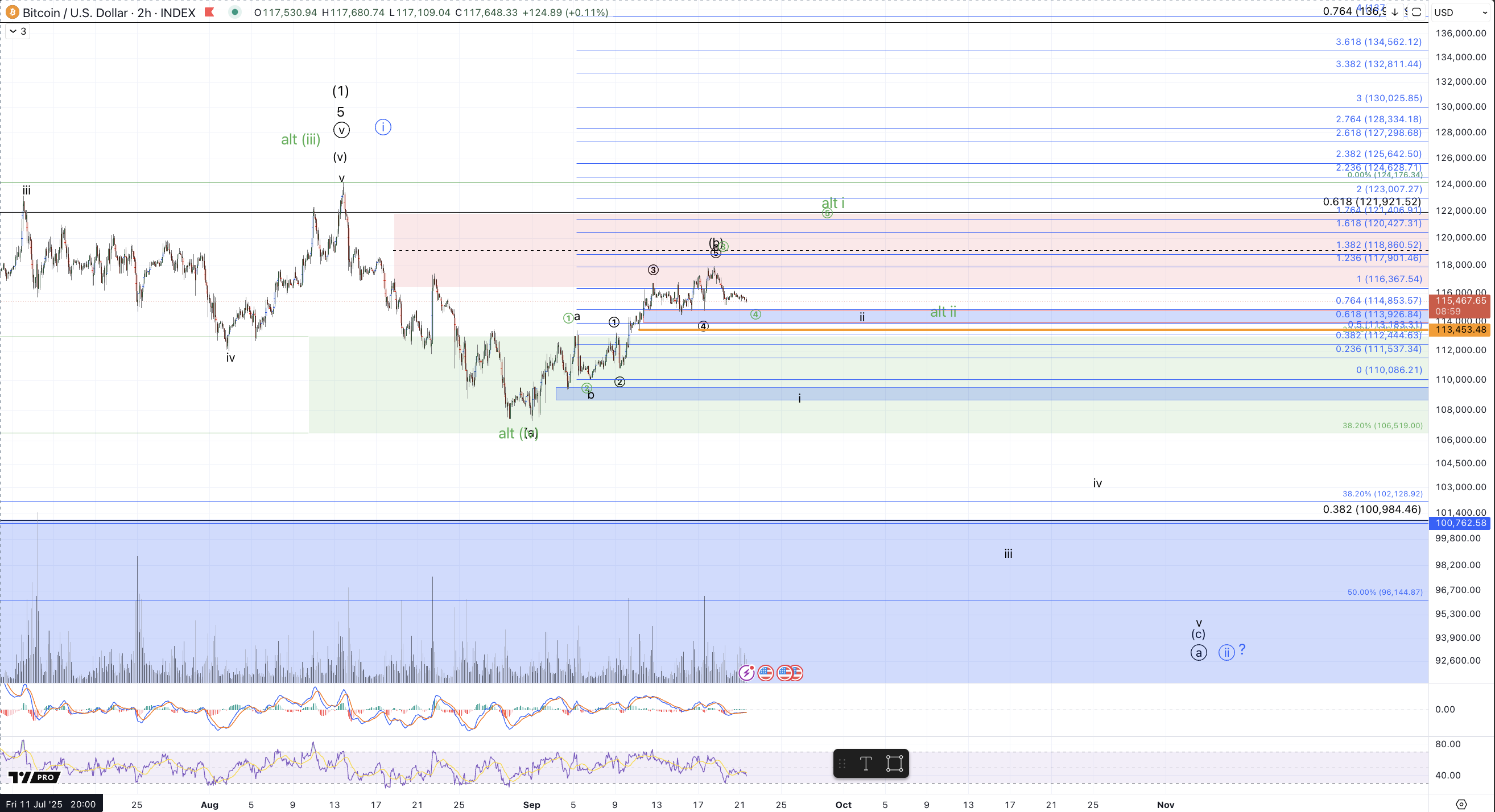This screenshot has width=1495, height=812.
Task: Click the blue circled i wave label
Action: point(382,127)
